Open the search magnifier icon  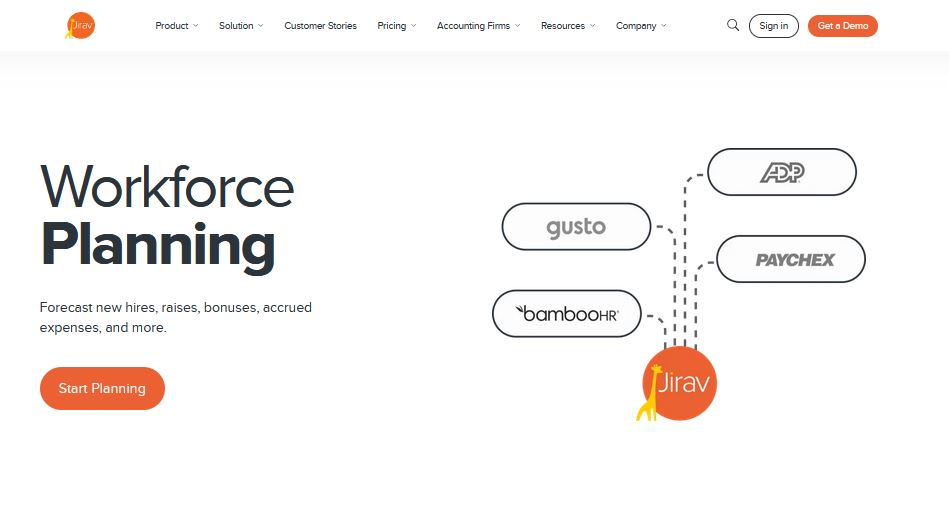[x=733, y=25]
